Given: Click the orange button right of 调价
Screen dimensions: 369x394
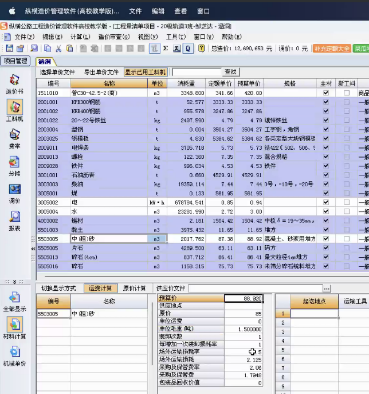Looking at the screenshot, I should (331, 48).
